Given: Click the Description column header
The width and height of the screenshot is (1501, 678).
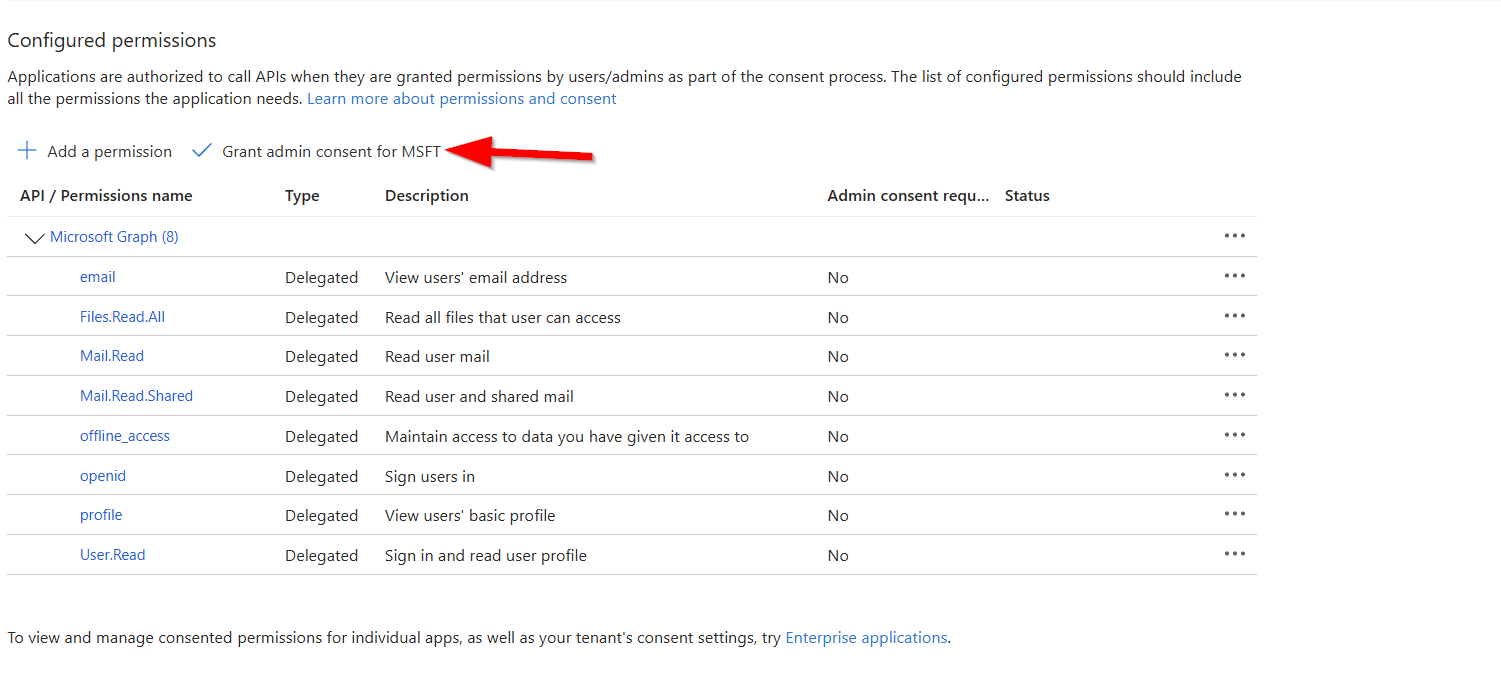Looking at the screenshot, I should tap(427, 196).
